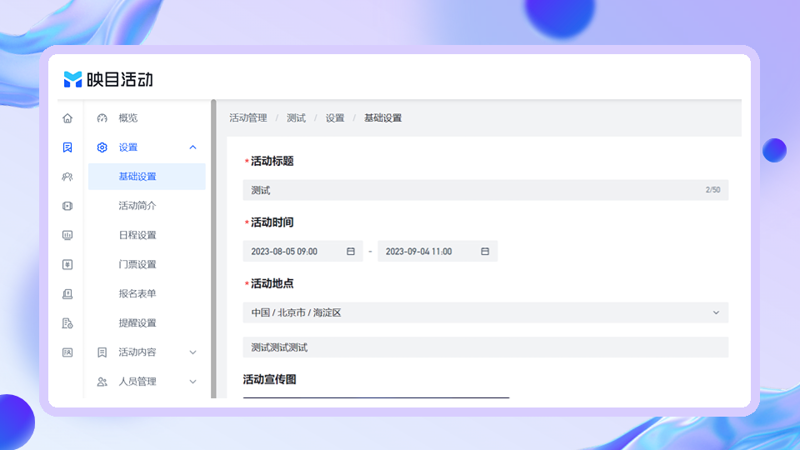Click the yen ticket icon in left rail
800x450 pixels.
[67, 264]
